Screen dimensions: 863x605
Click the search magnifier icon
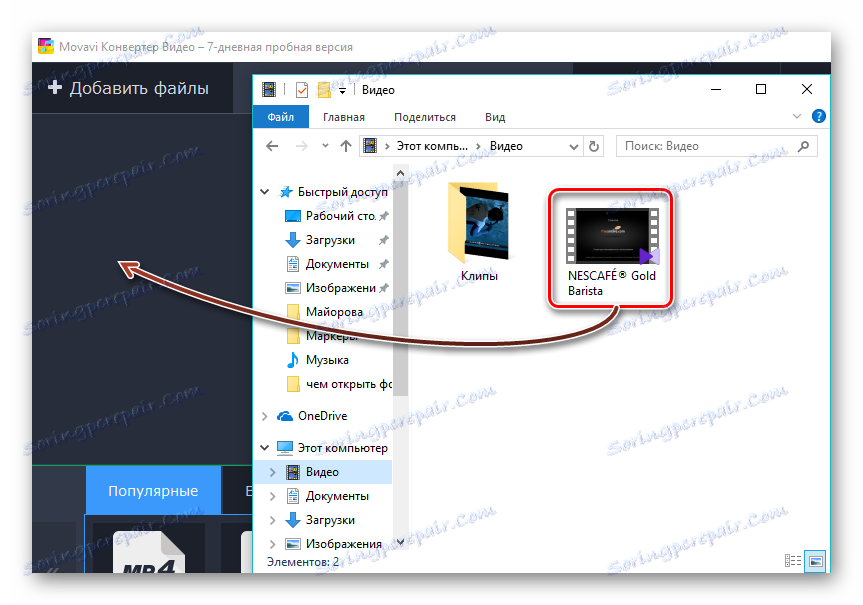click(x=804, y=146)
